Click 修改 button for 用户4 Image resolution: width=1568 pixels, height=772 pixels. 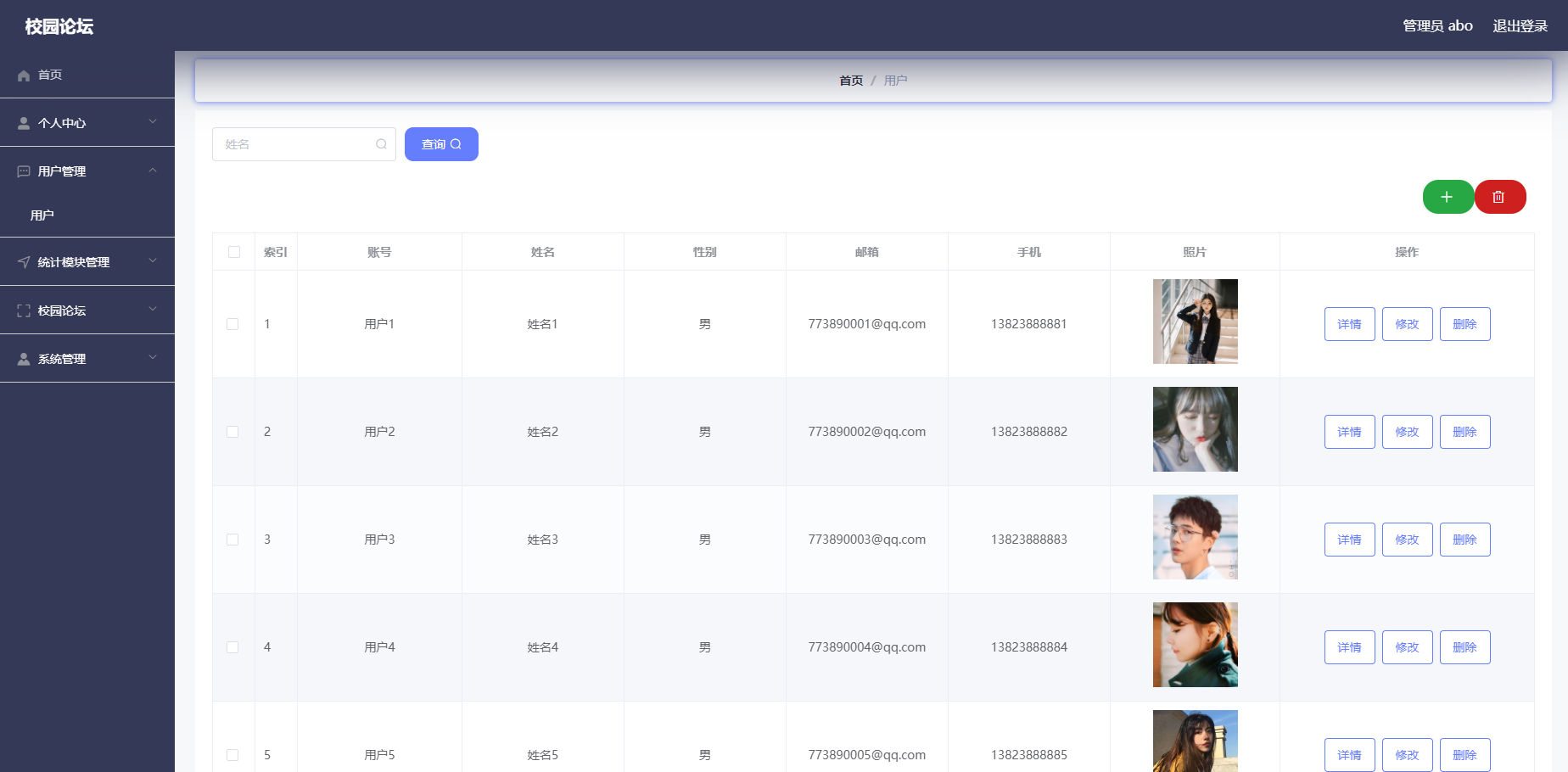(x=1408, y=647)
